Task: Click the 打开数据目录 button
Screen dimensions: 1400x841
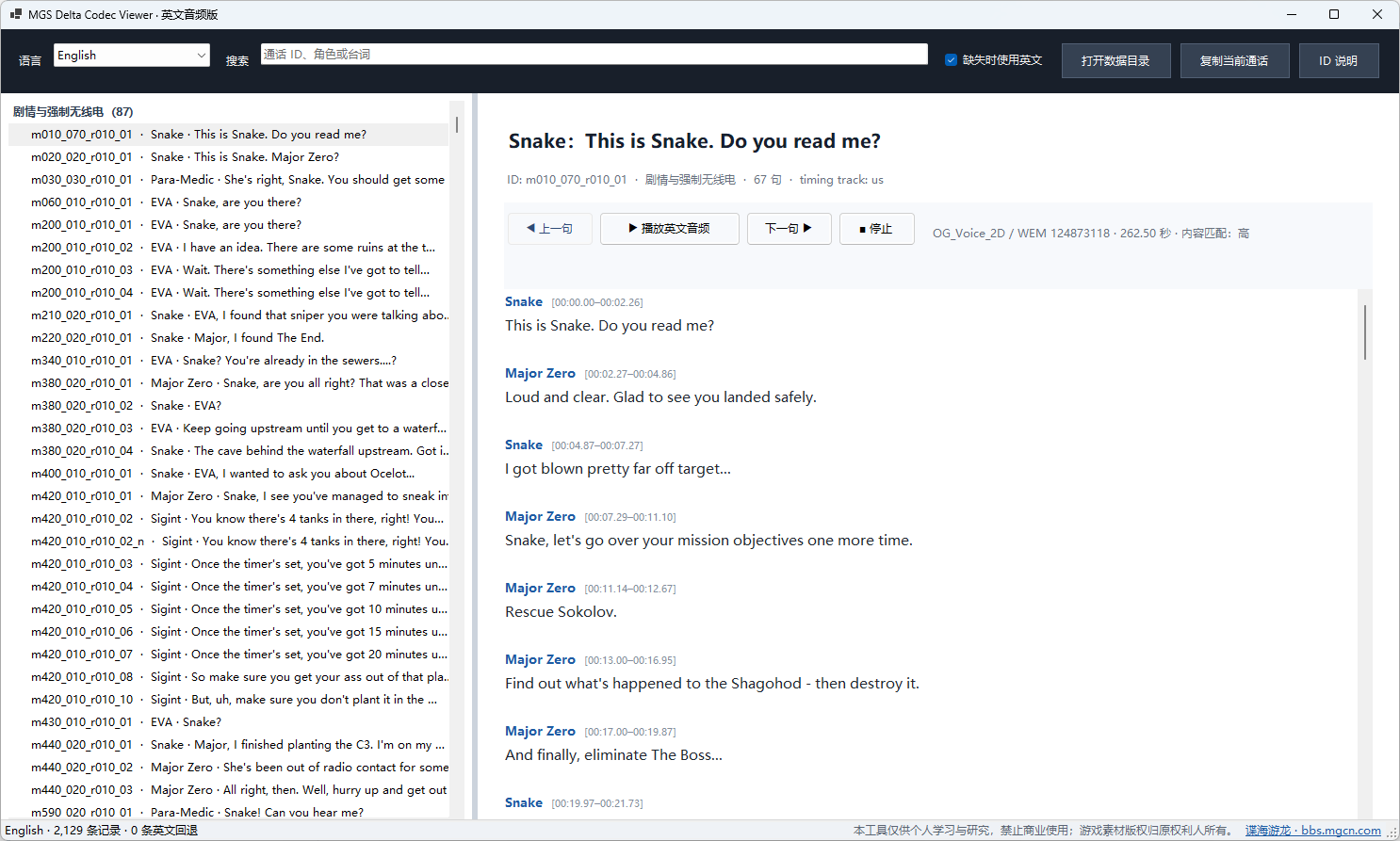Action: [x=1116, y=60]
